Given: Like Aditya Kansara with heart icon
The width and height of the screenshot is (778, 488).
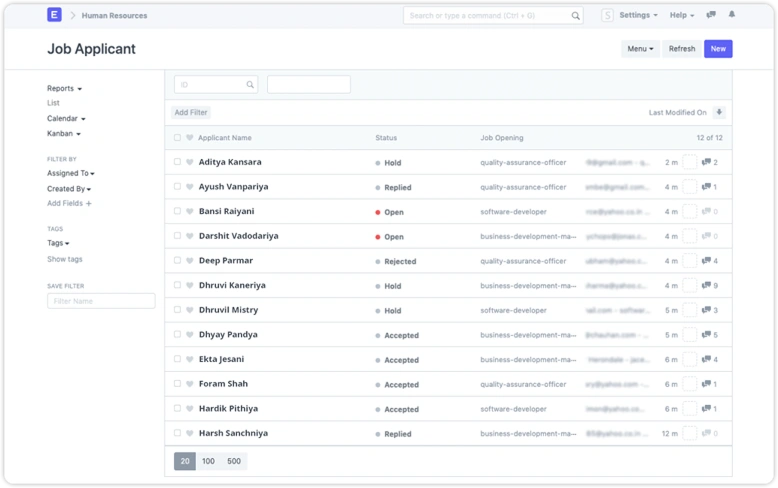Looking at the screenshot, I should [190, 162].
